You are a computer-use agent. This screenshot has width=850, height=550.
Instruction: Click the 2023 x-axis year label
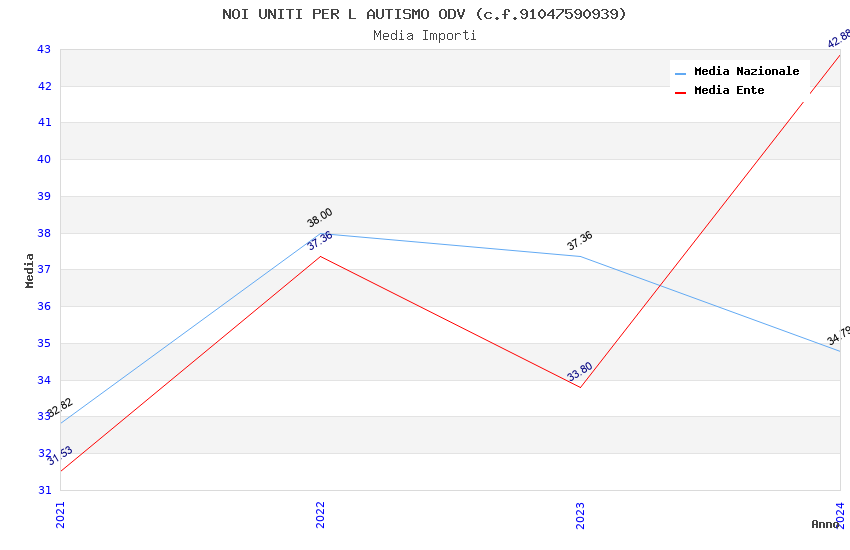click(580, 514)
